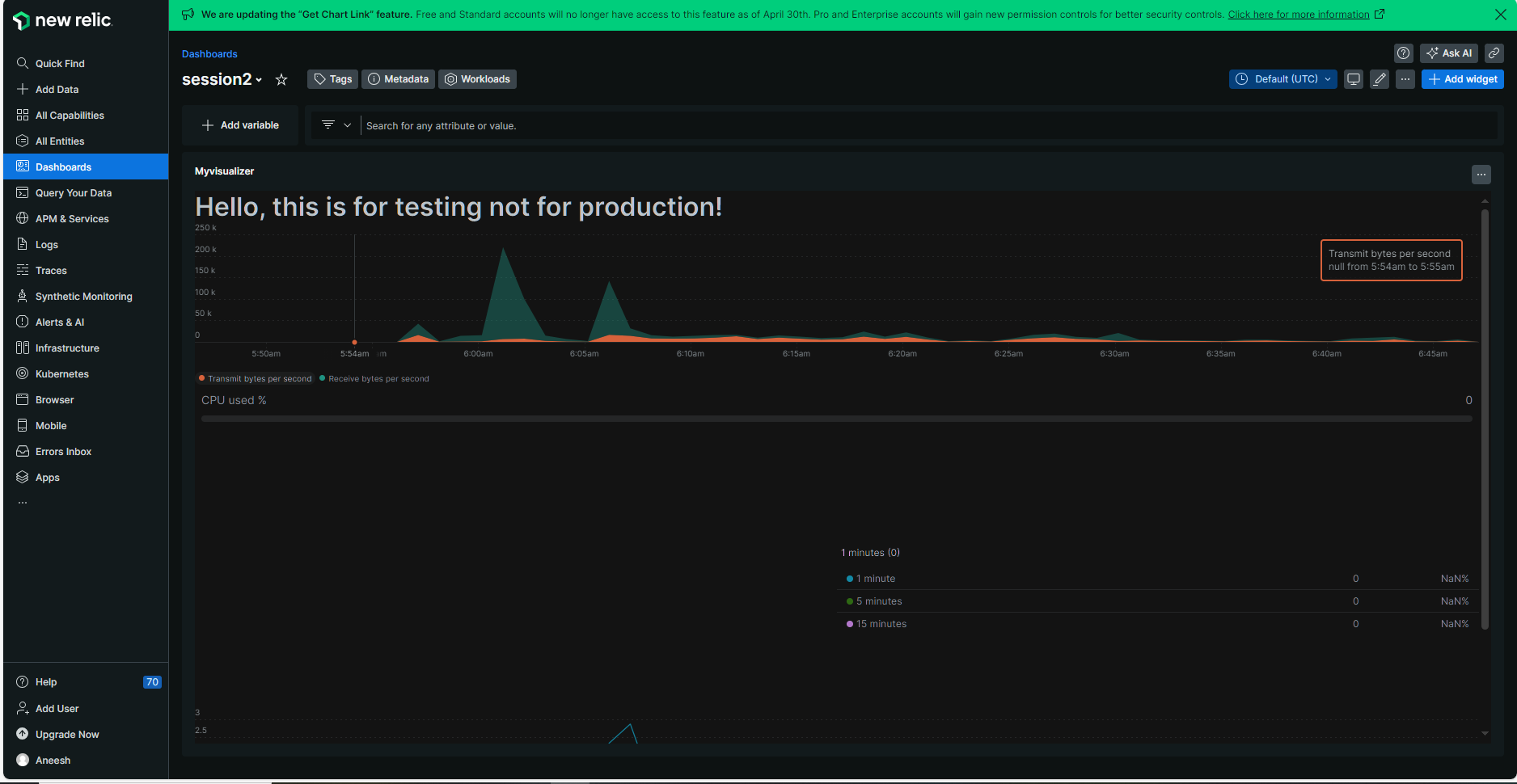Expand the filter options dropdown
Viewport: 1517px width, 784px height.
click(x=336, y=125)
